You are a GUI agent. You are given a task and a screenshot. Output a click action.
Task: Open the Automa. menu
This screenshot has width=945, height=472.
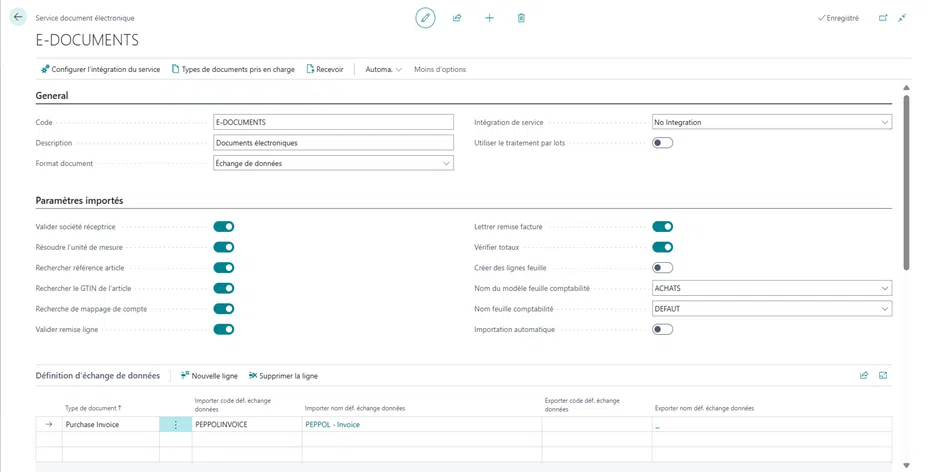click(383, 69)
